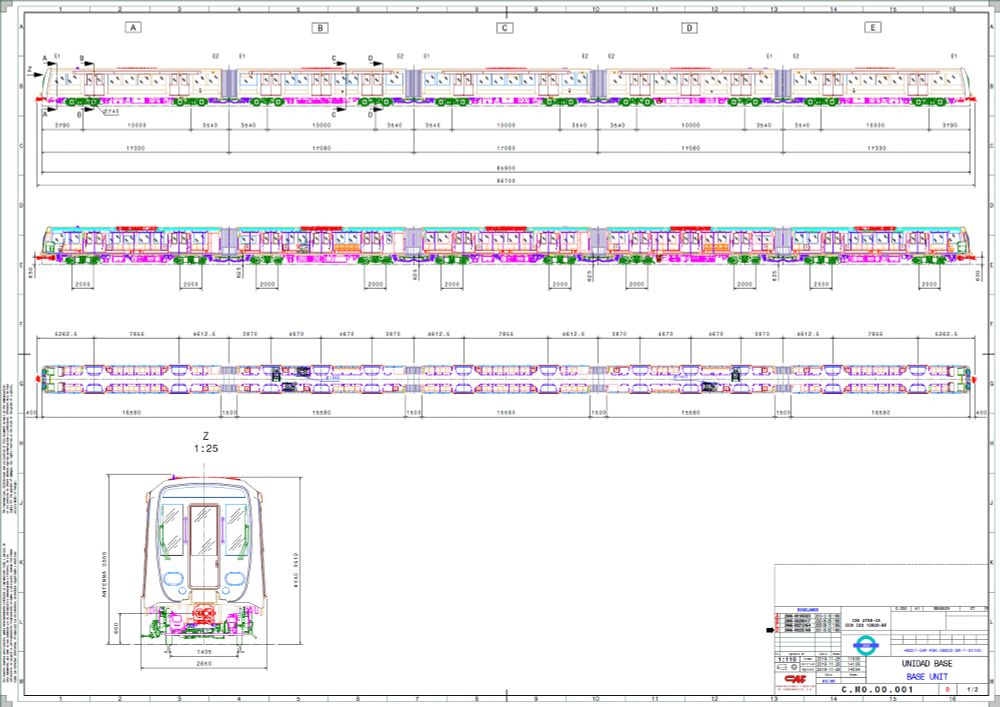
Task: Select the UNIDAD BASE title text
Action: click(927, 664)
